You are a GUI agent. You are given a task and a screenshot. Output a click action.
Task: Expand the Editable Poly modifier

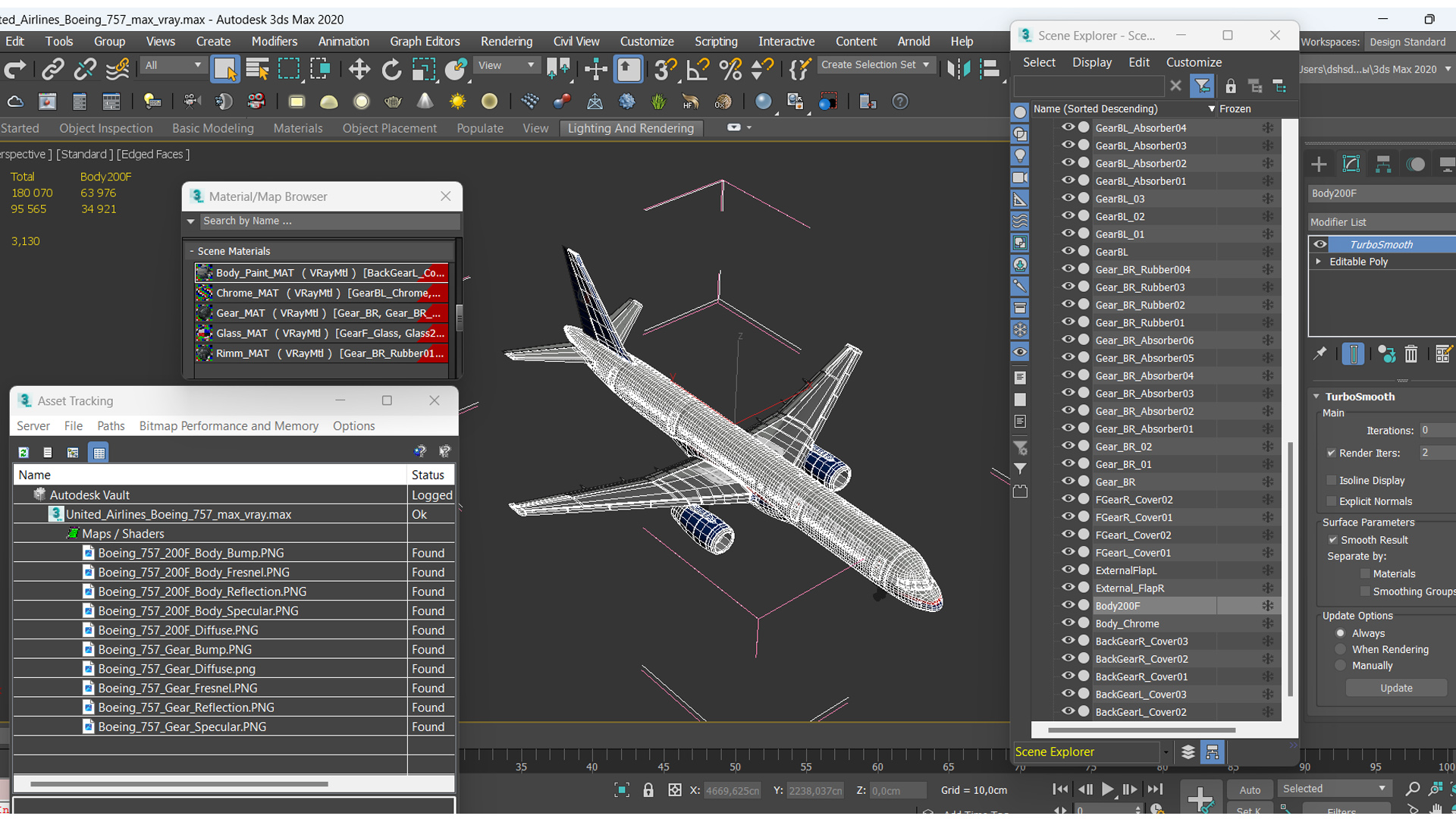tap(1319, 262)
